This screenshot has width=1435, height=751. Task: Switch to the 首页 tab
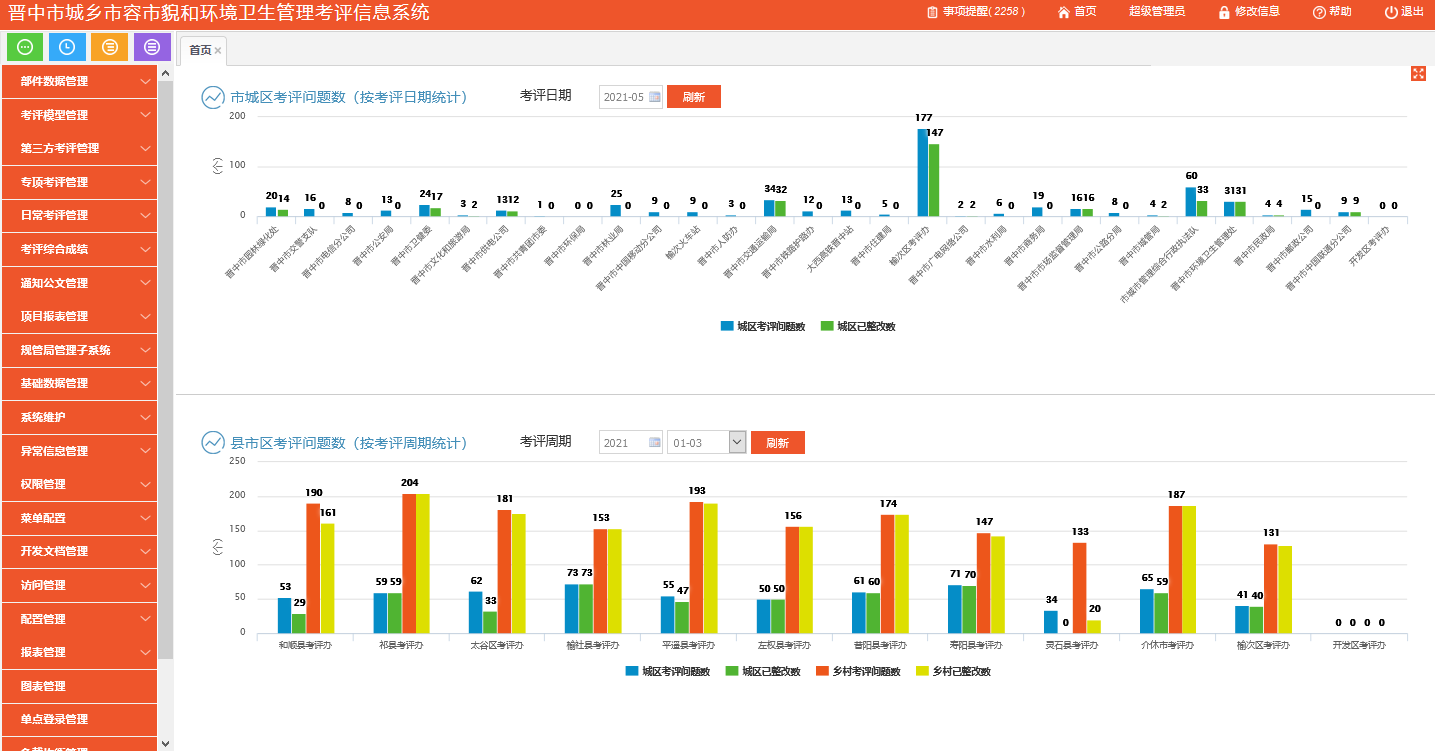200,50
